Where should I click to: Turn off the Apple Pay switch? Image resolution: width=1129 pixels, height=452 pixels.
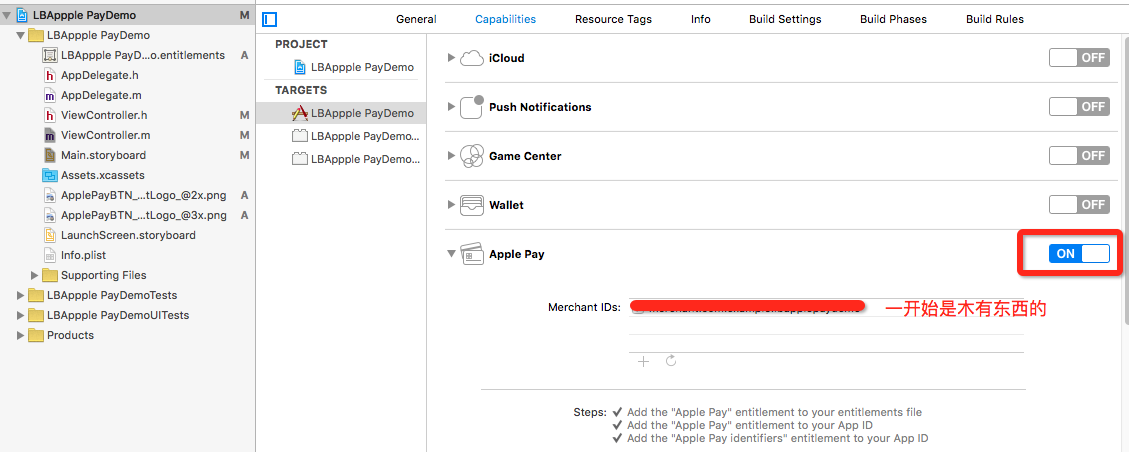(1078, 254)
